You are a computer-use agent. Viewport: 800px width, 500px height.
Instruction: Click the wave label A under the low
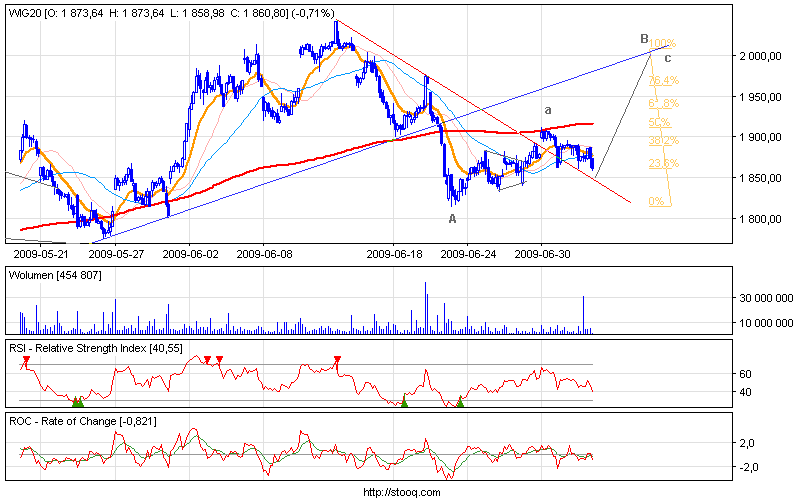452,219
